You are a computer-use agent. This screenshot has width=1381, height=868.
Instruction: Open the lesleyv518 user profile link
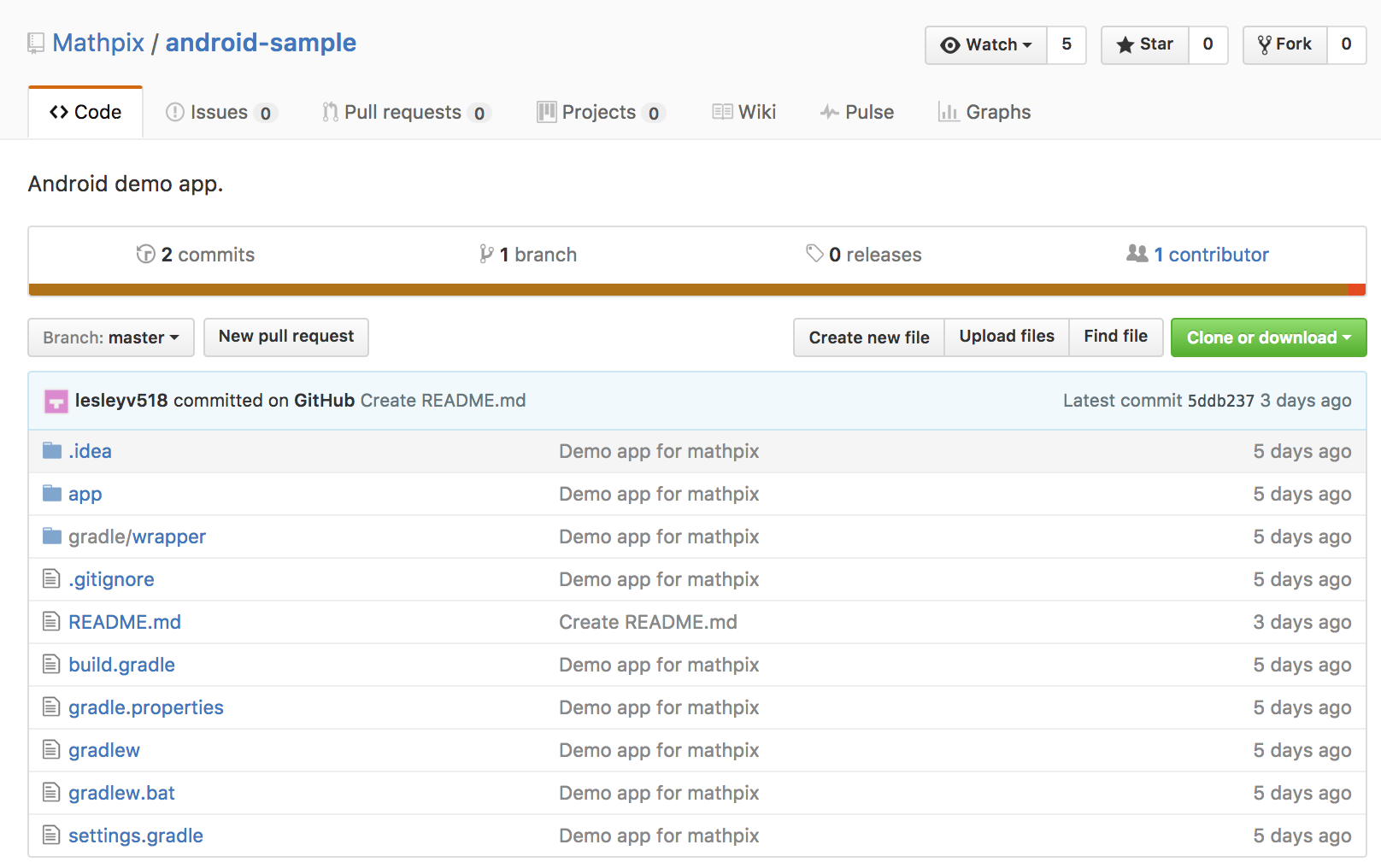(121, 401)
